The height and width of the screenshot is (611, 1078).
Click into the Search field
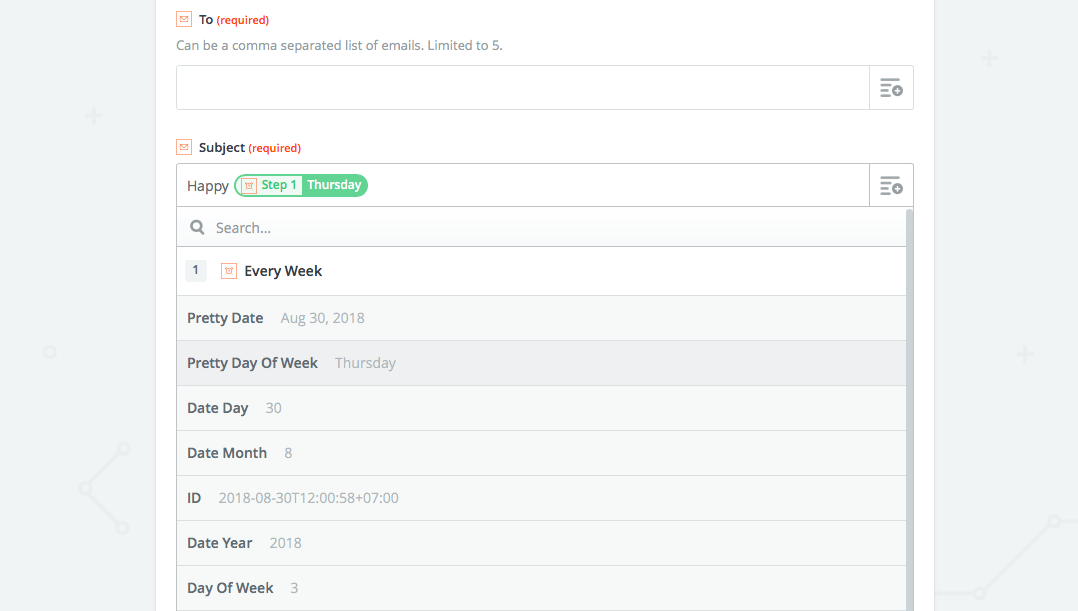(x=541, y=227)
